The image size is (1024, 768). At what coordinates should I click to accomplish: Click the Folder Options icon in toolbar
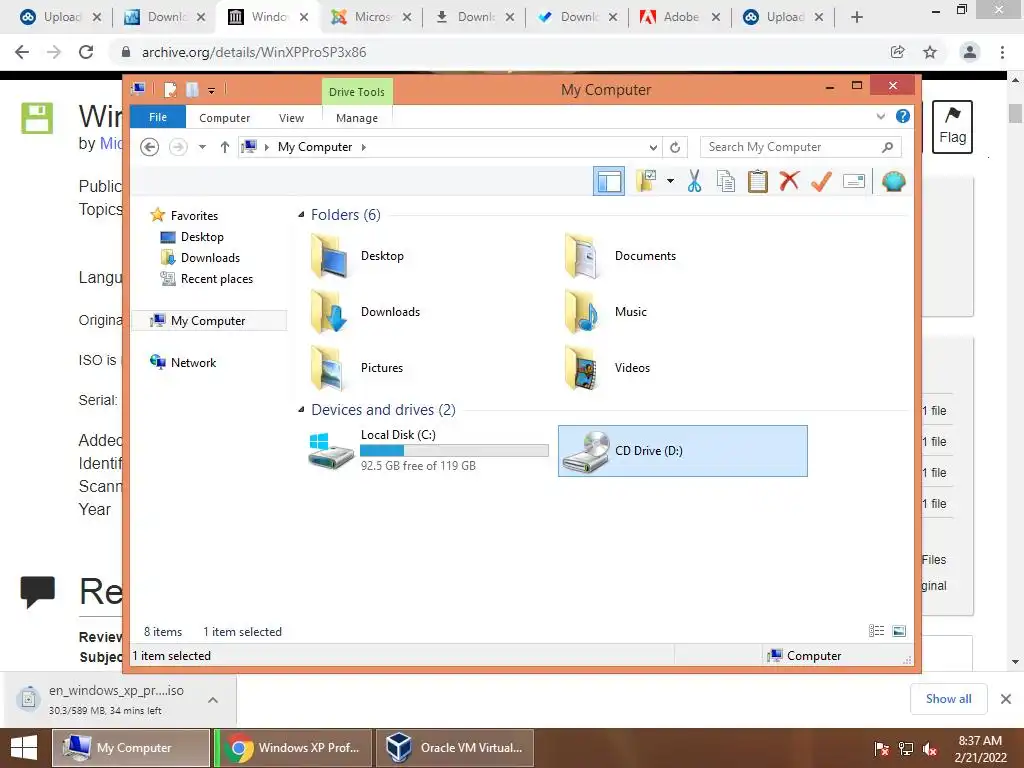click(x=647, y=181)
